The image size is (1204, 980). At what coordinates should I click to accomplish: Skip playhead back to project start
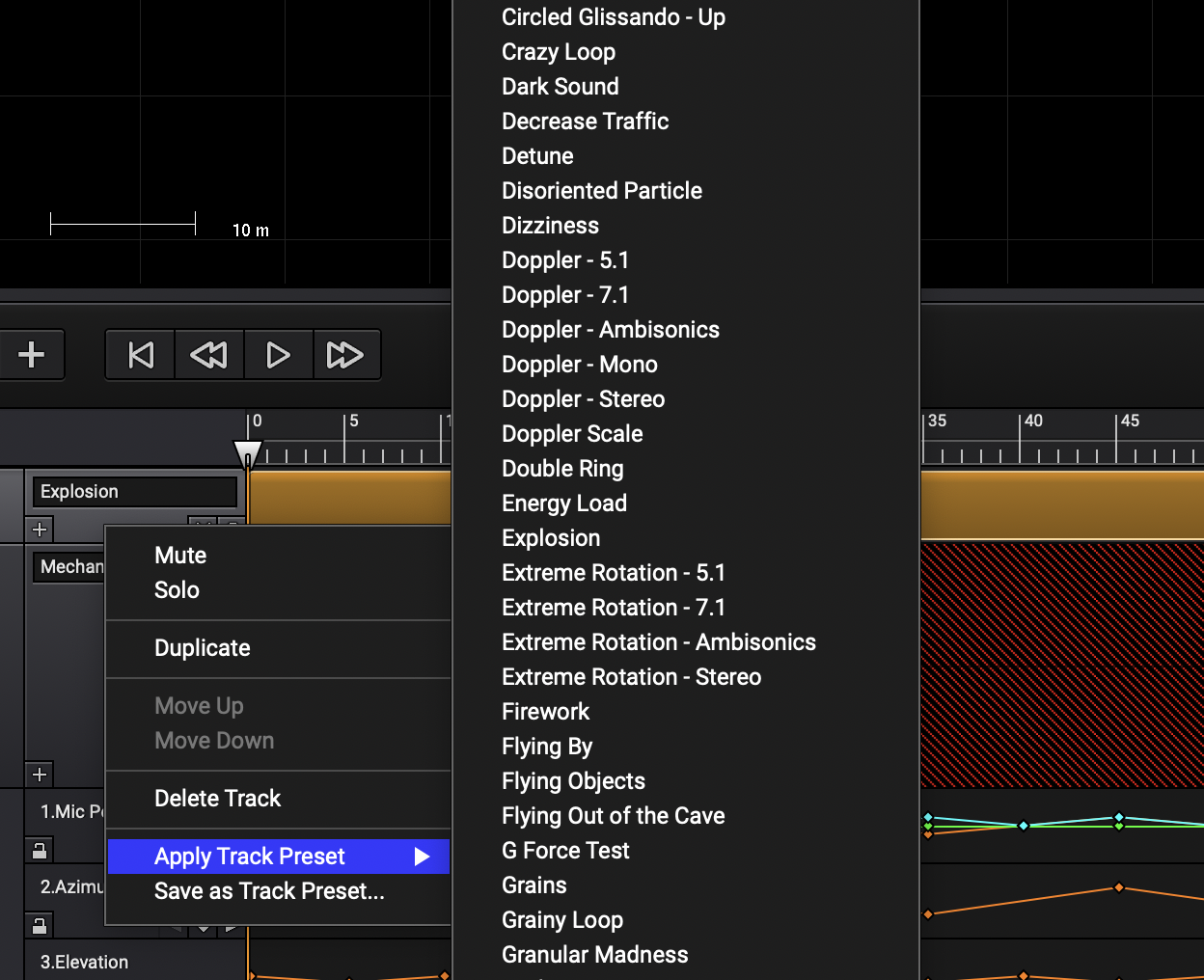pos(139,354)
